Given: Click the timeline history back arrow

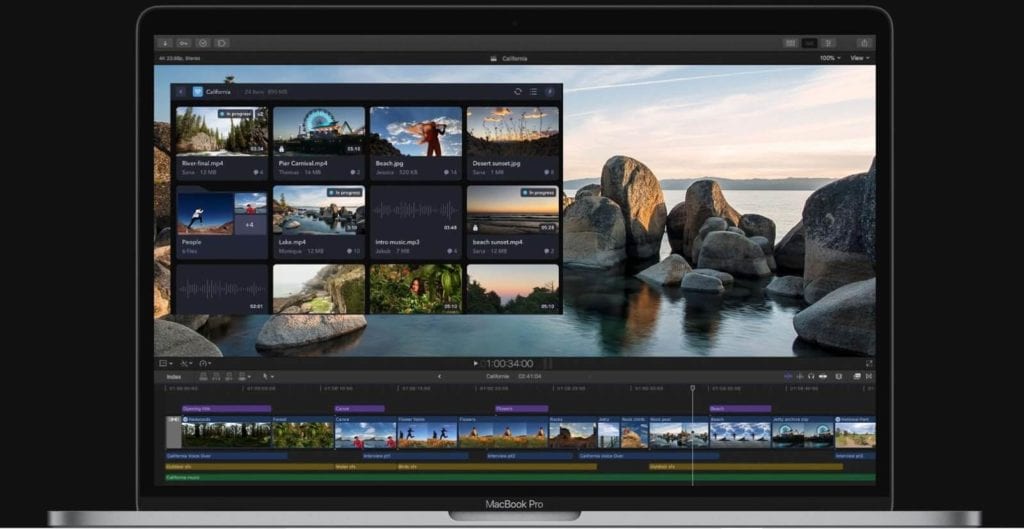Looking at the screenshot, I should [x=439, y=377].
